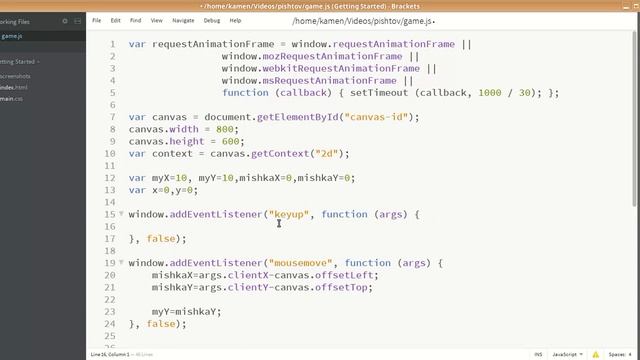Click mozRequestAnimationFrame on line 2
The image size is (640, 360).
coord(332,56)
